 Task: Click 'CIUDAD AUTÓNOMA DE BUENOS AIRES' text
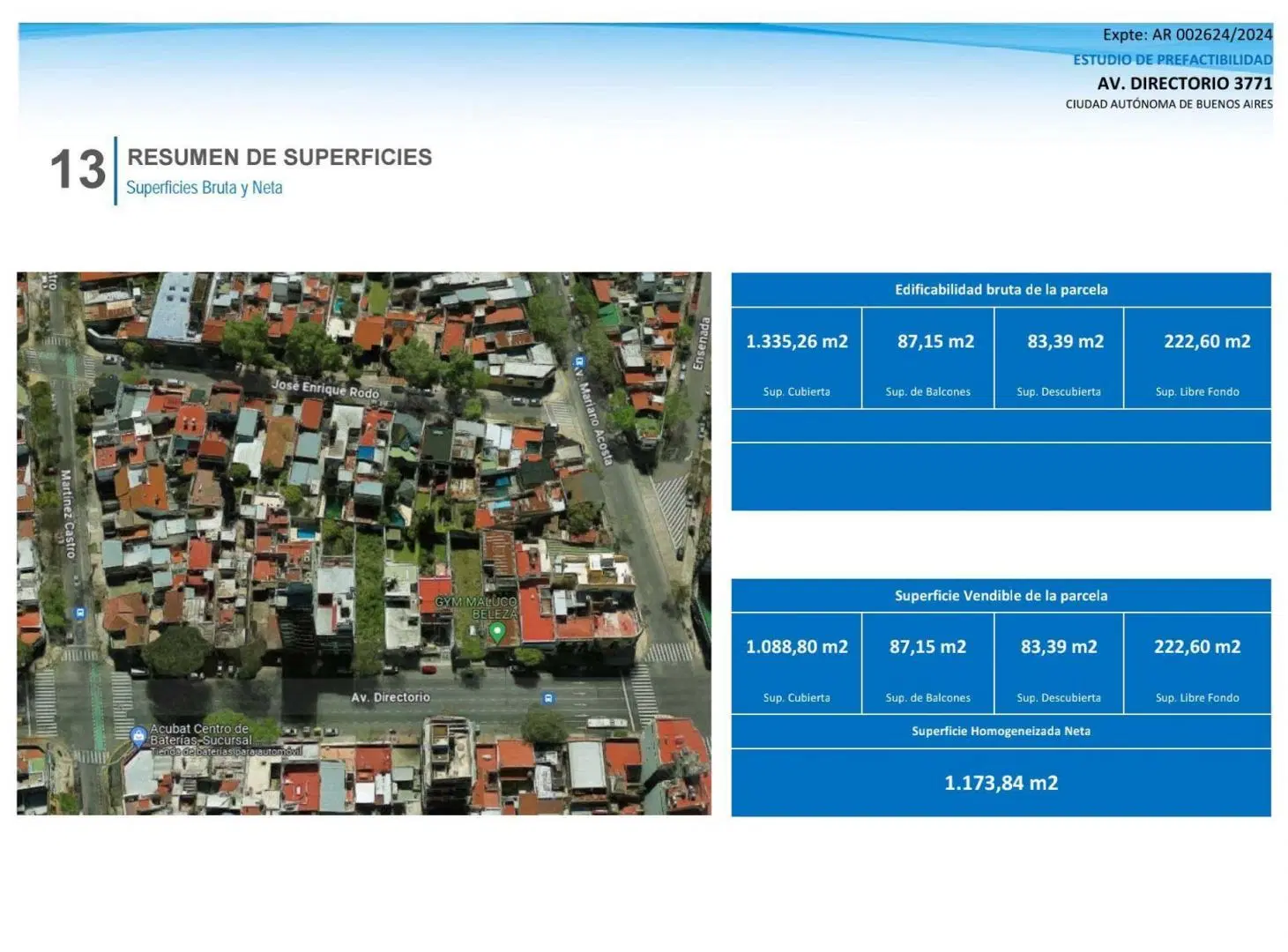[1169, 104]
